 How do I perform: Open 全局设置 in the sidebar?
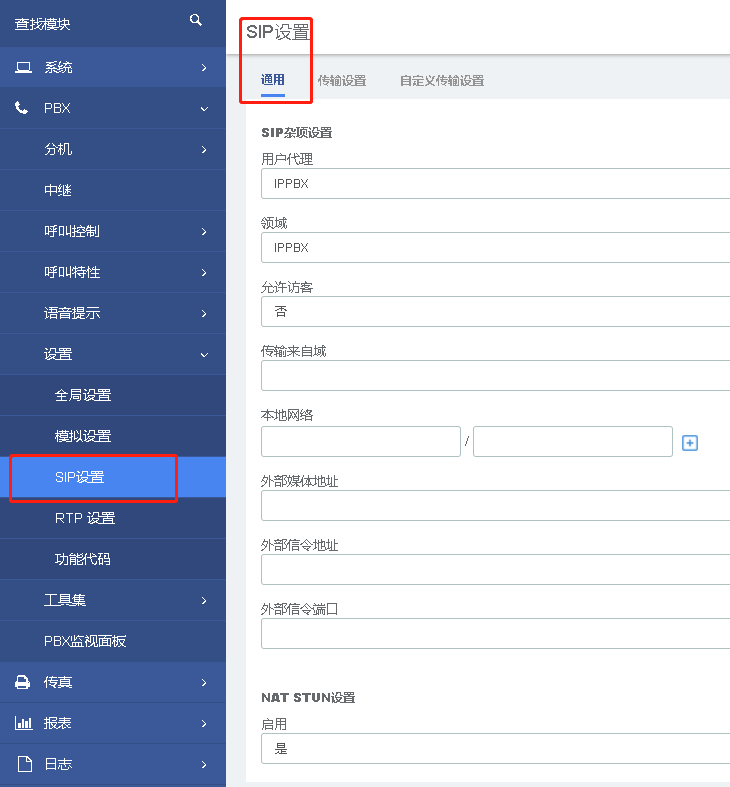[x=113, y=395]
